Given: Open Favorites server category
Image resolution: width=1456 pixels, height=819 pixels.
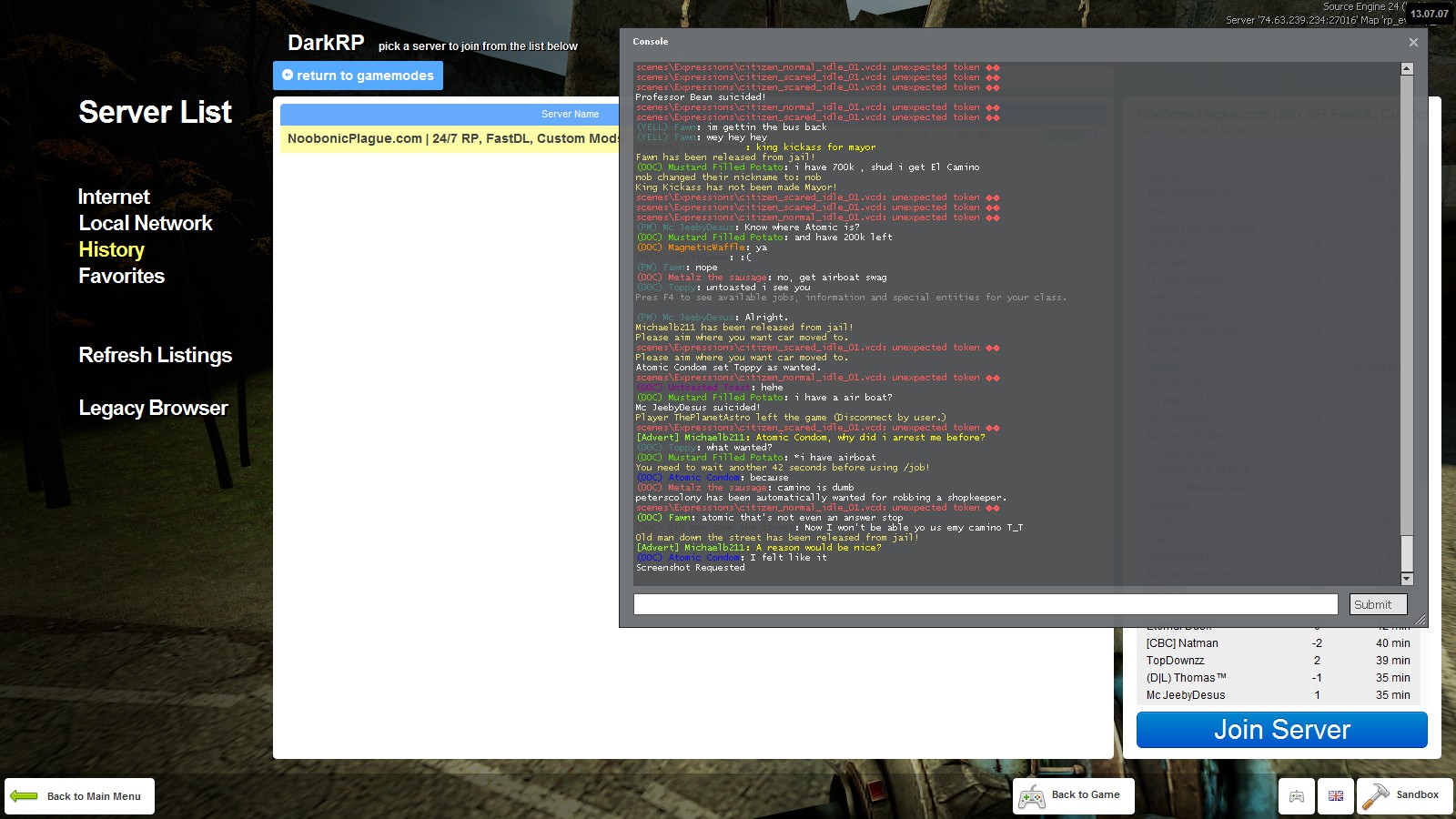Looking at the screenshot, I should coord(122,276).
